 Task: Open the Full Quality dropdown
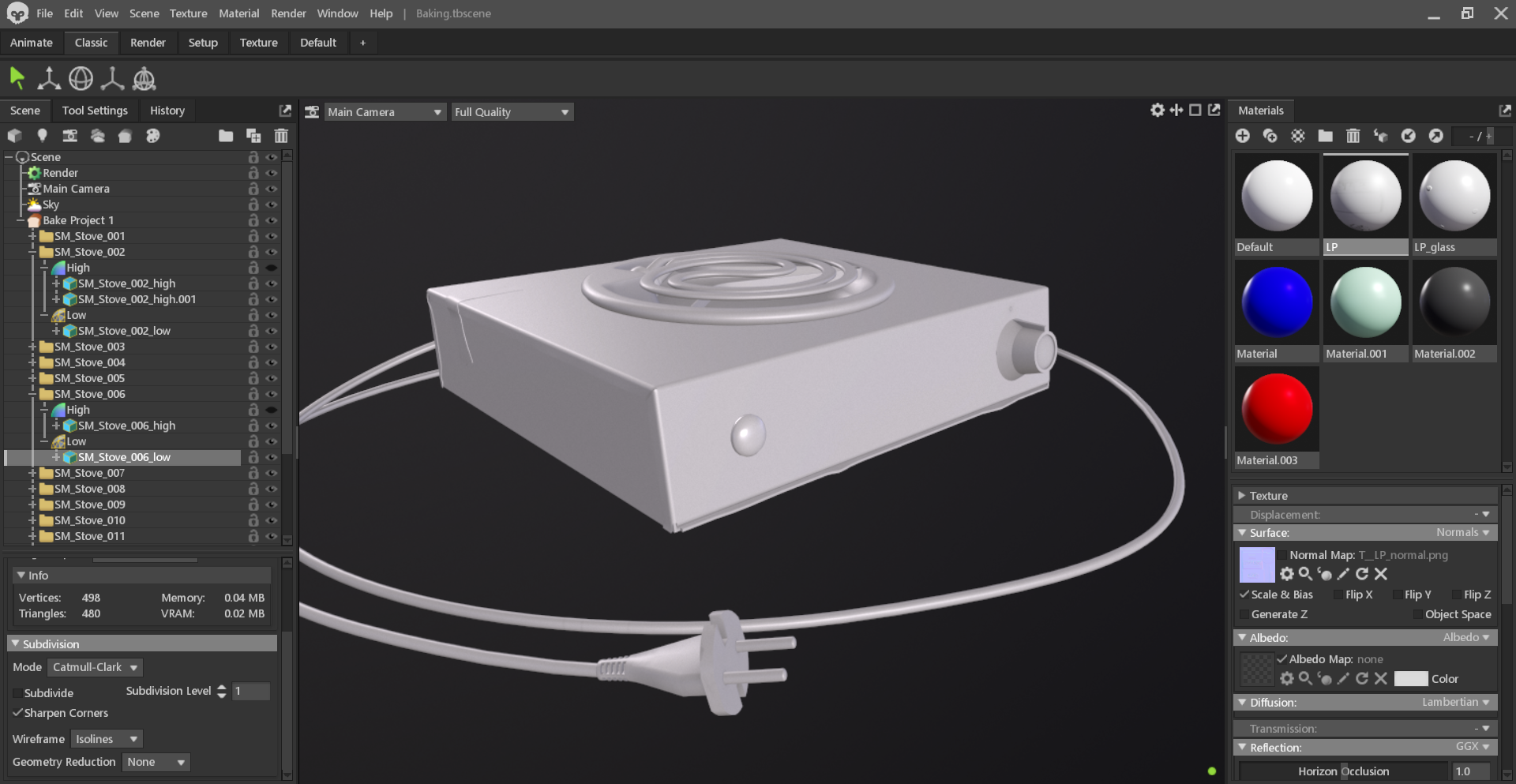click(512, 112)
